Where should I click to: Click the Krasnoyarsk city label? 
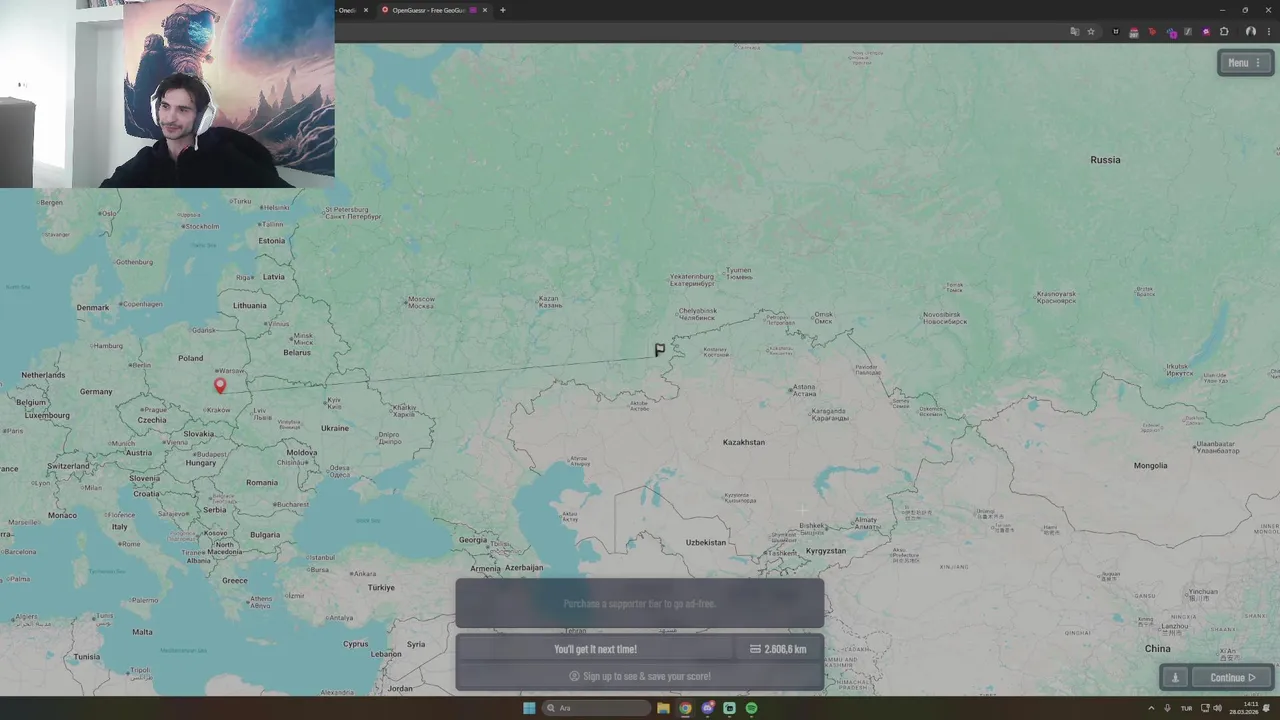pos(1056,297)
